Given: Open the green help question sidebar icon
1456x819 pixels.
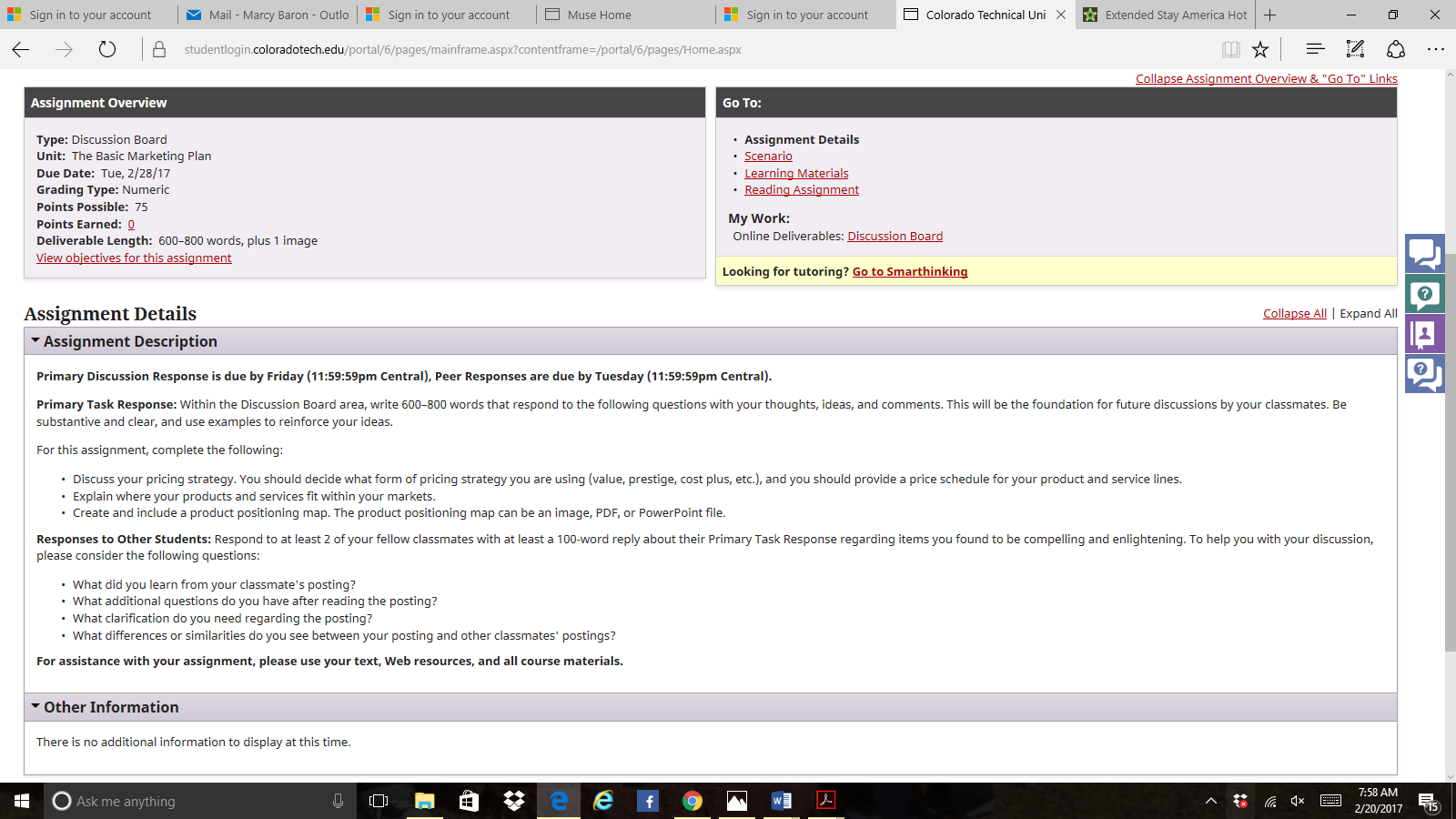Looking at the screenshot, I should click(1425, 294).
